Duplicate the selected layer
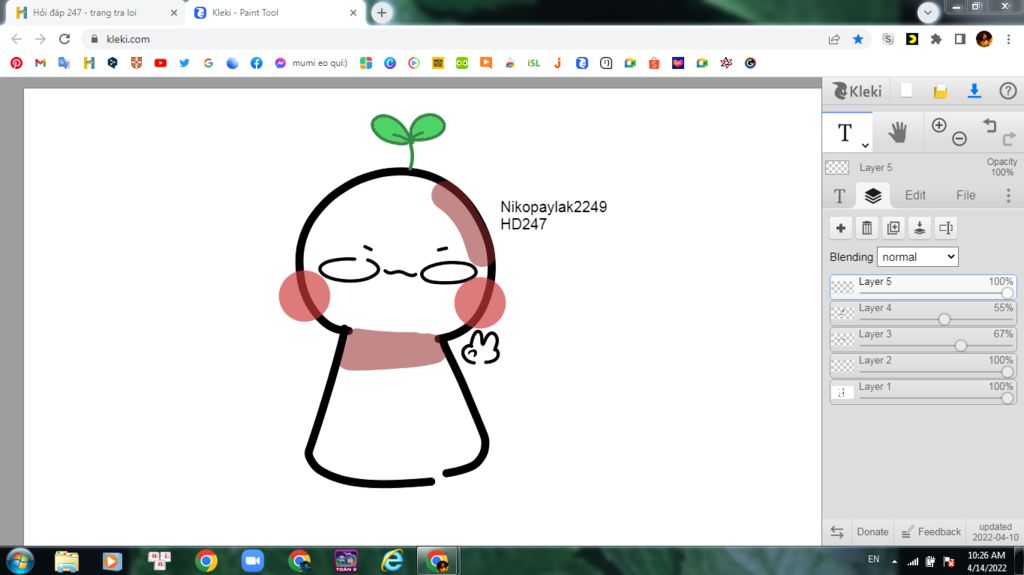 tap(893, 228)
